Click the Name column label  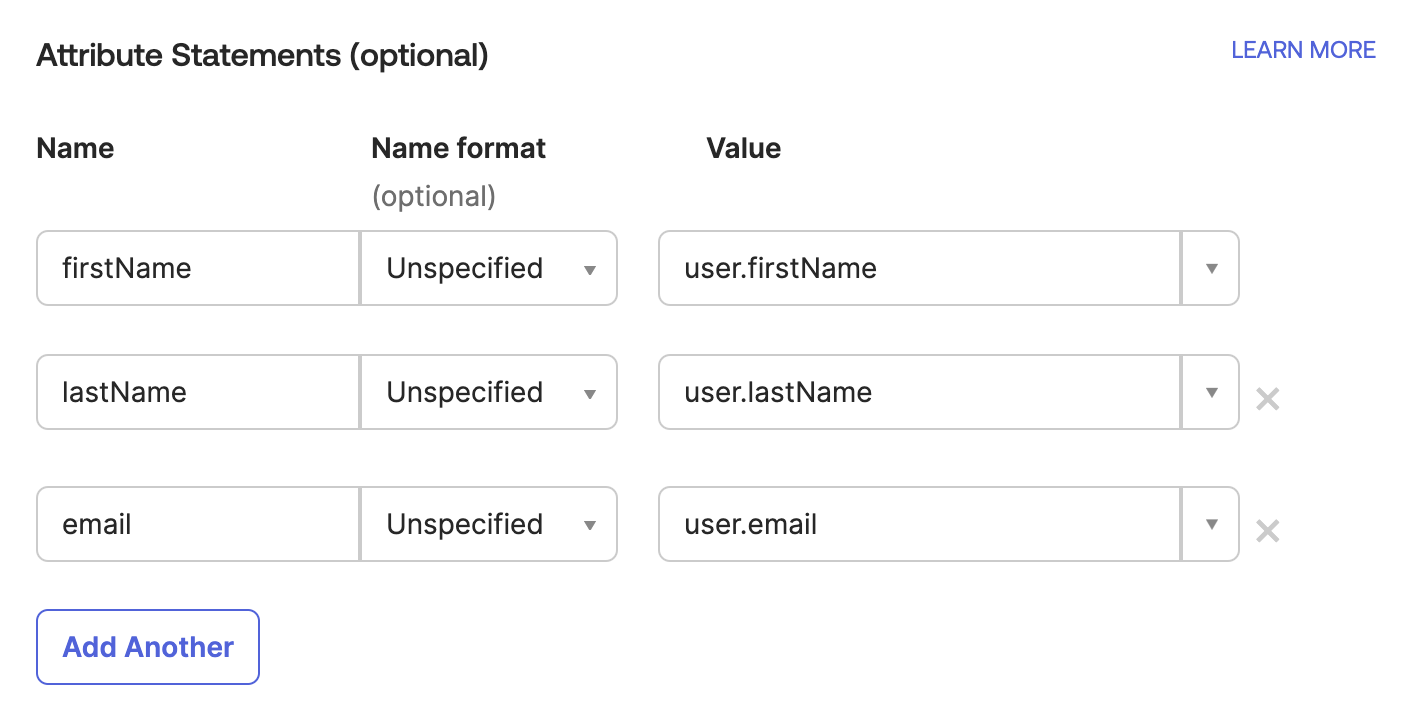point(75,149)
